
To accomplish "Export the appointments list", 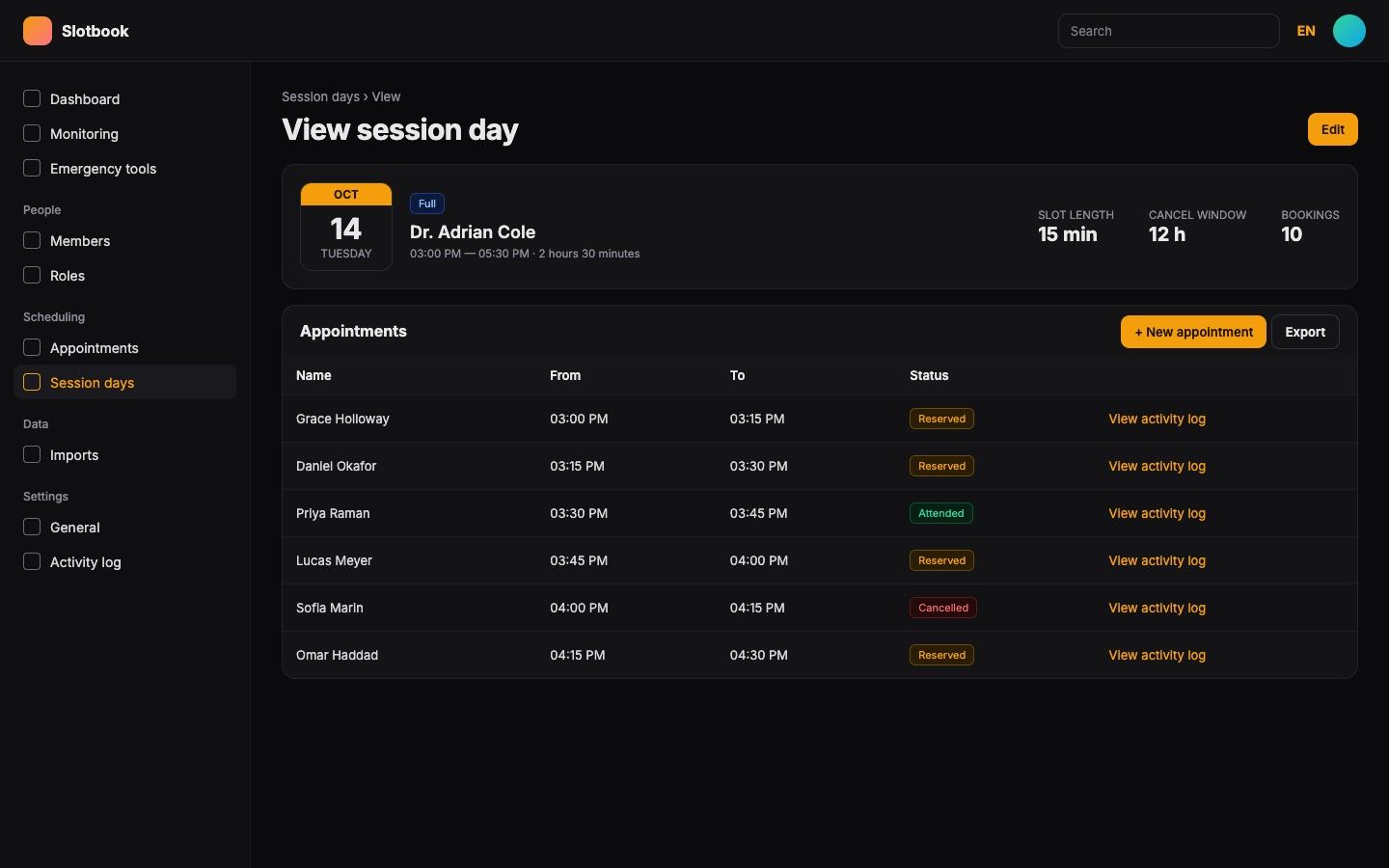I will coord(1305,332).
